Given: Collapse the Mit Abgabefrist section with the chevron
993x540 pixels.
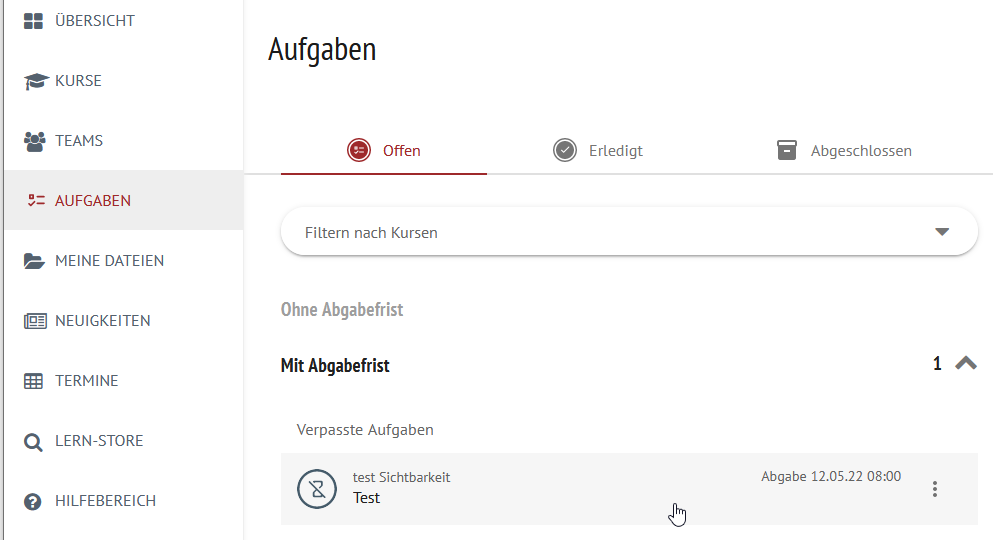Looking at the screenshot, I should (966, 363).
